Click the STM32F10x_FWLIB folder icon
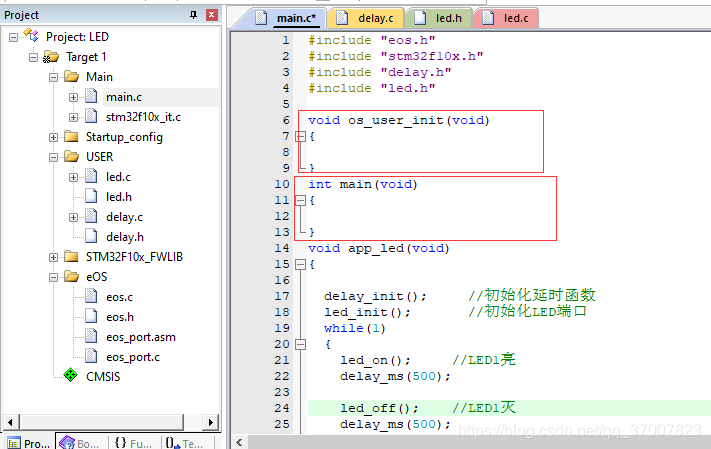The width and height of the screenshot is (711, 449). coord(71,257)
